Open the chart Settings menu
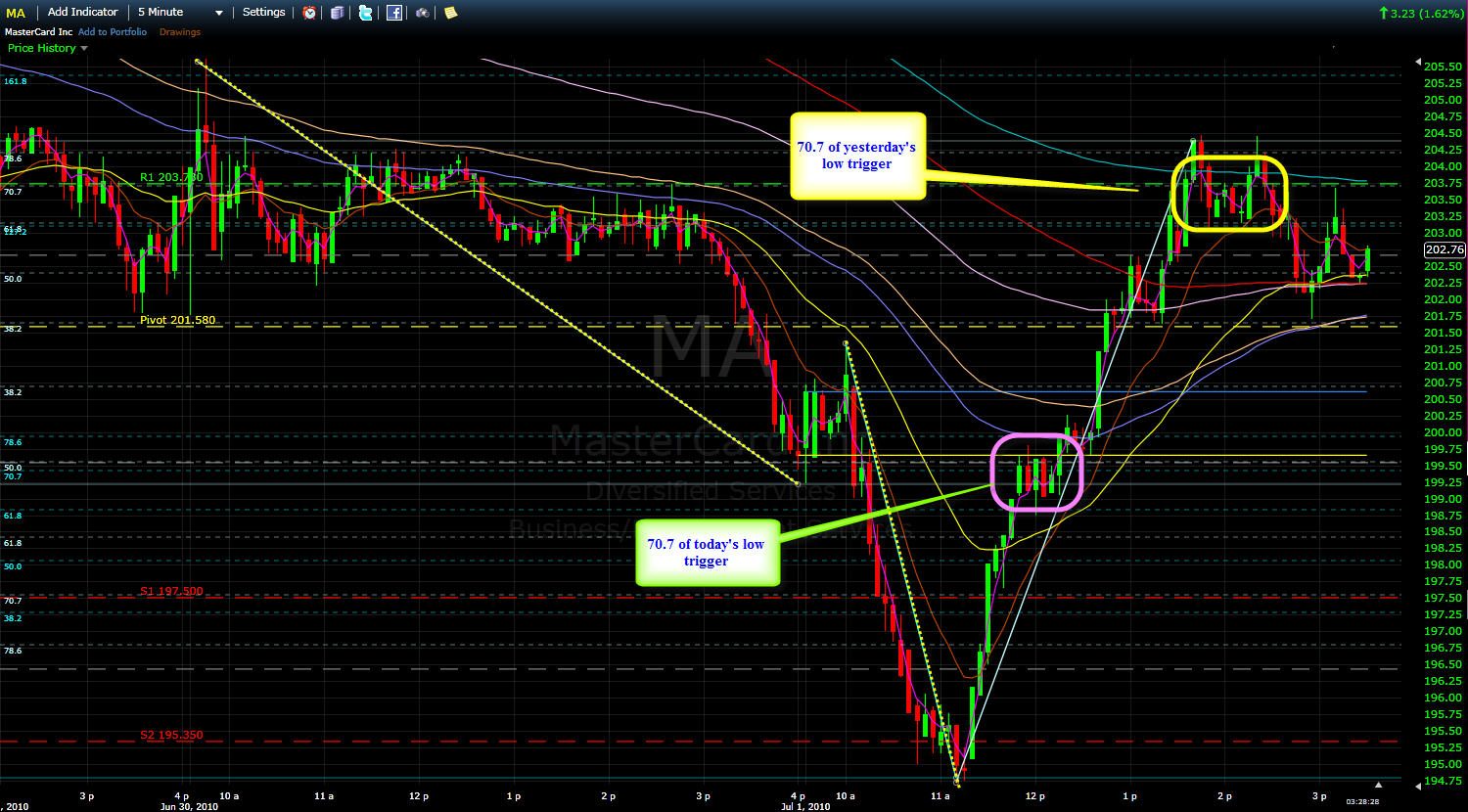 263,13
